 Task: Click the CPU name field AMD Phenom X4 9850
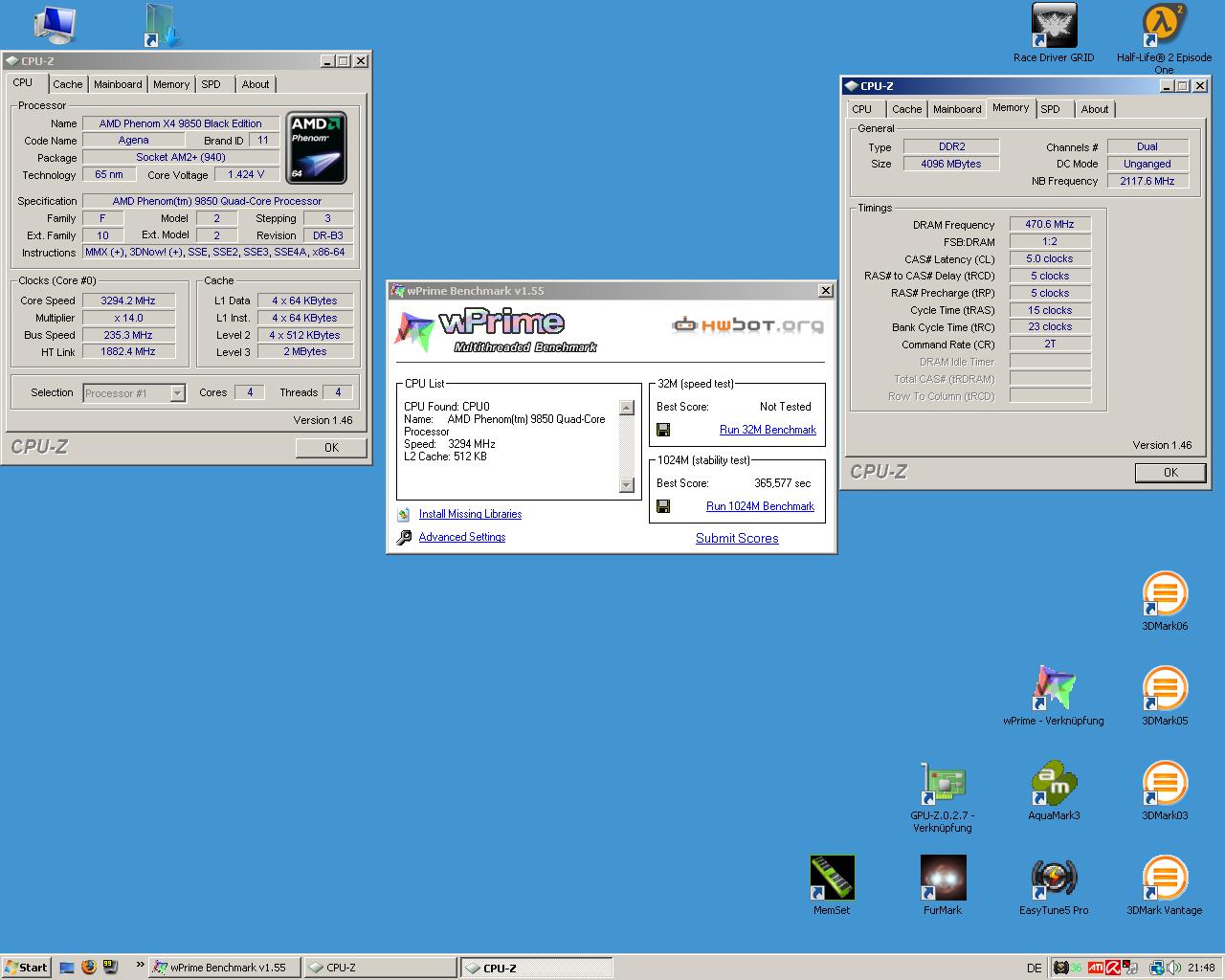click(x=180, y=123)
